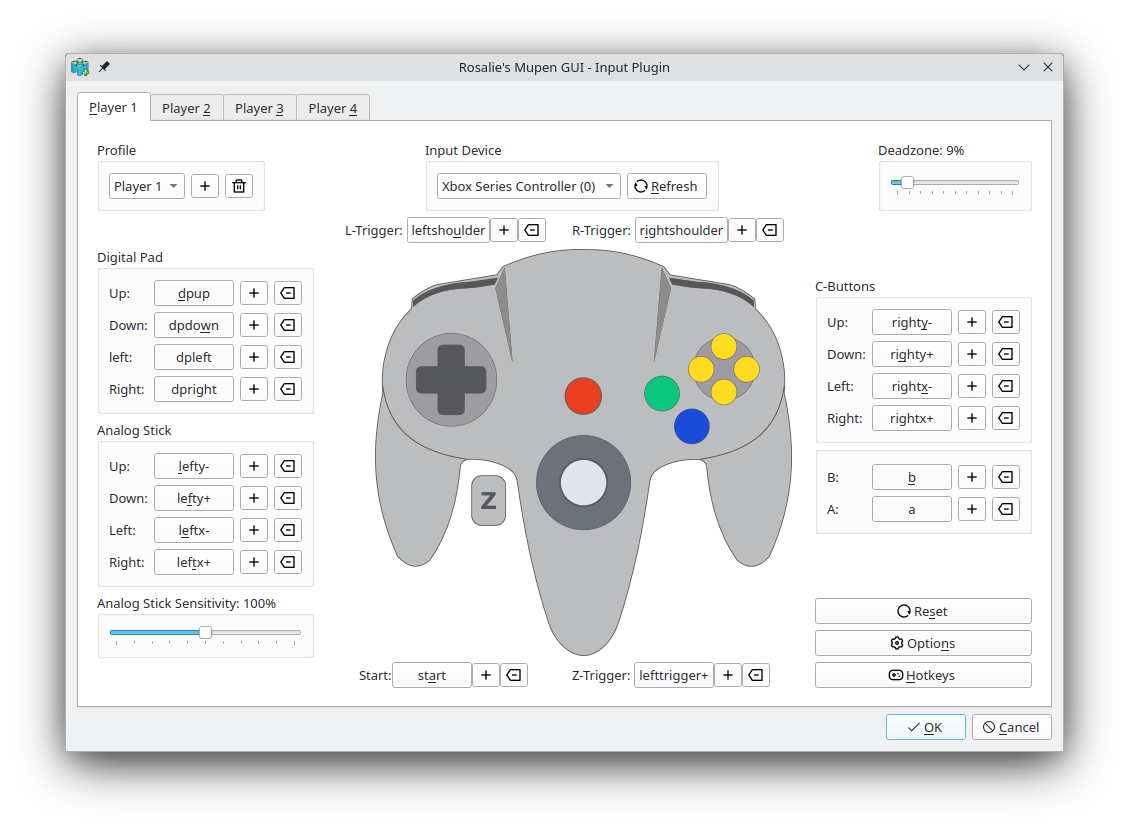Click the Deadzone slider handle

point(907,182)
